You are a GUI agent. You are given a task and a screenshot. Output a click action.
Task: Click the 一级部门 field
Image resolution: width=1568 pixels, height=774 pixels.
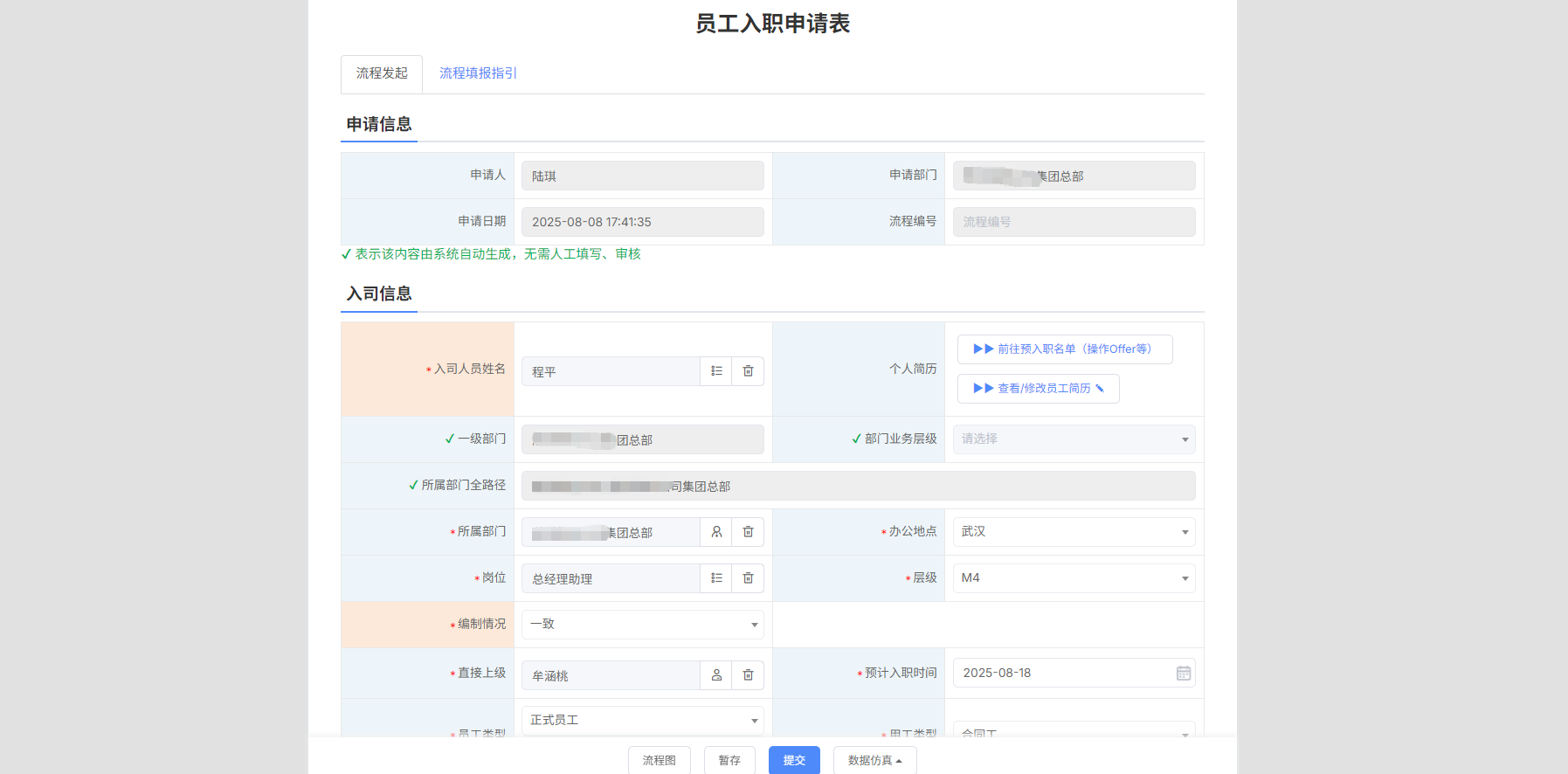tap(643, 439)
